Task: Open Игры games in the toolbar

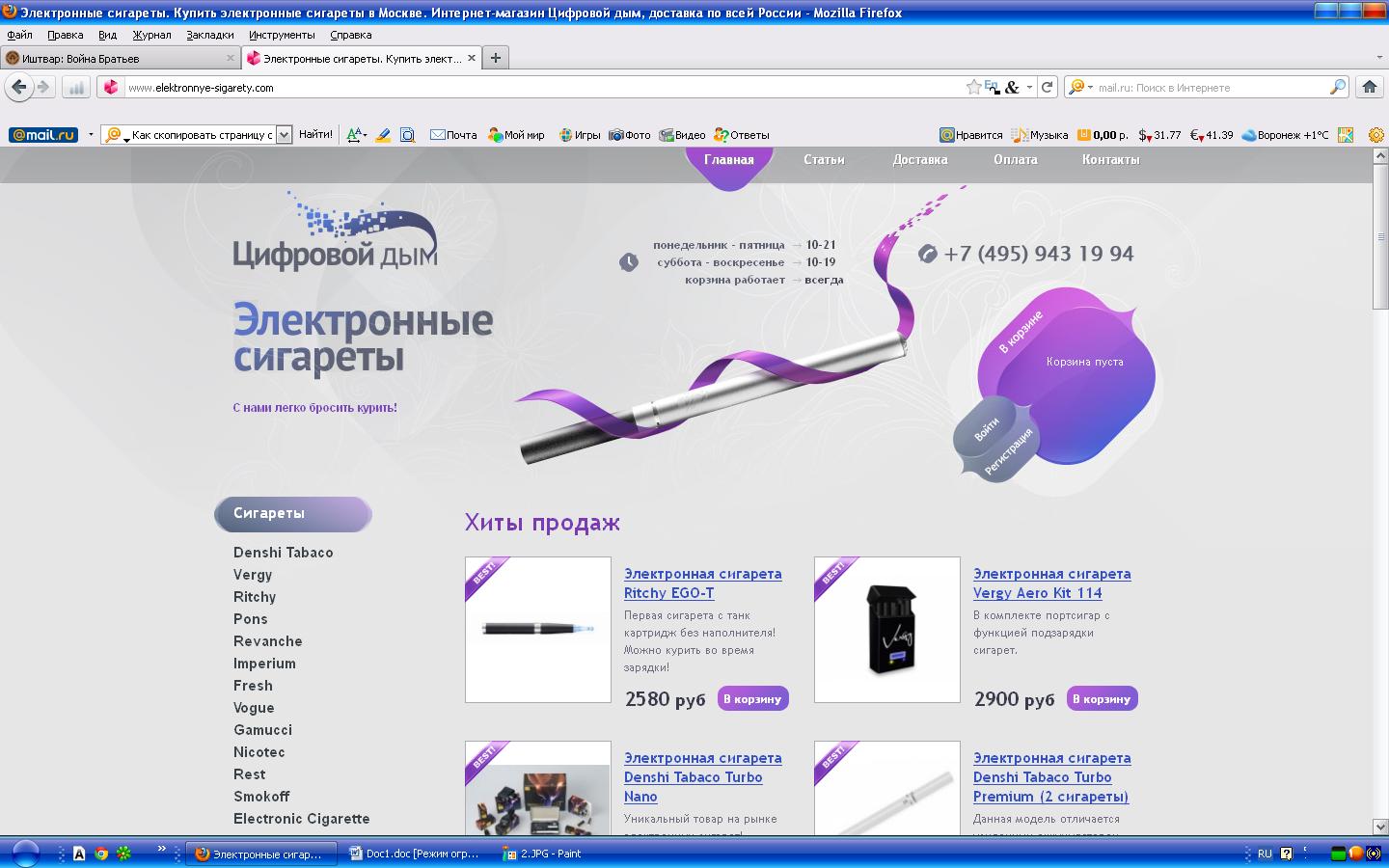Action: (x=580, y=135)
